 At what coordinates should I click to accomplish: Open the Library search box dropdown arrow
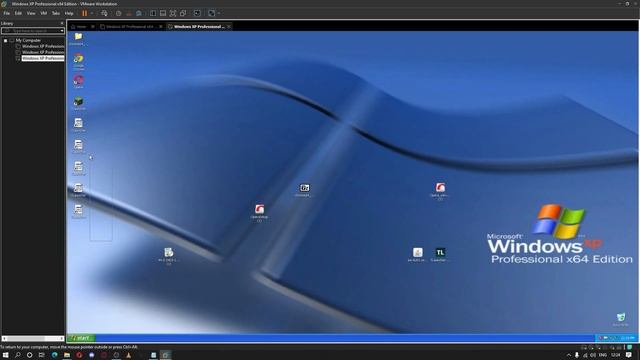pos(62,31)
